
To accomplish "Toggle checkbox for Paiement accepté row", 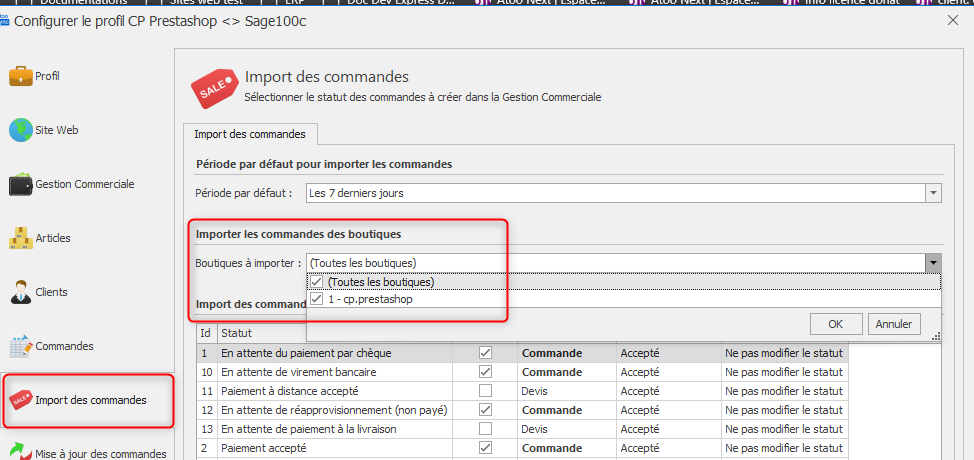I will [486, 448].
